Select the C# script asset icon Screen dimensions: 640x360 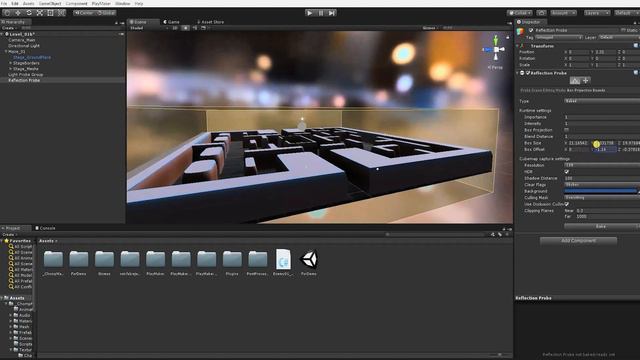[283, 259]
